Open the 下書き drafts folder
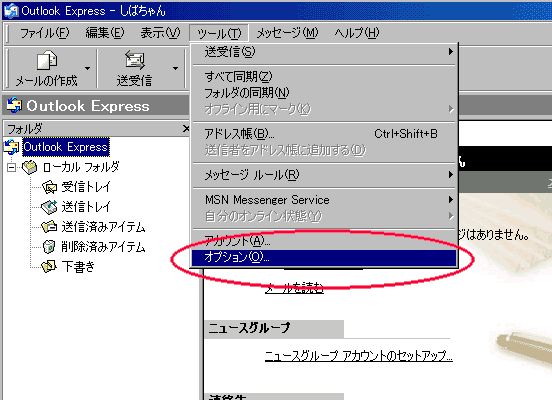Screen dimensions: 552x400 78,267
